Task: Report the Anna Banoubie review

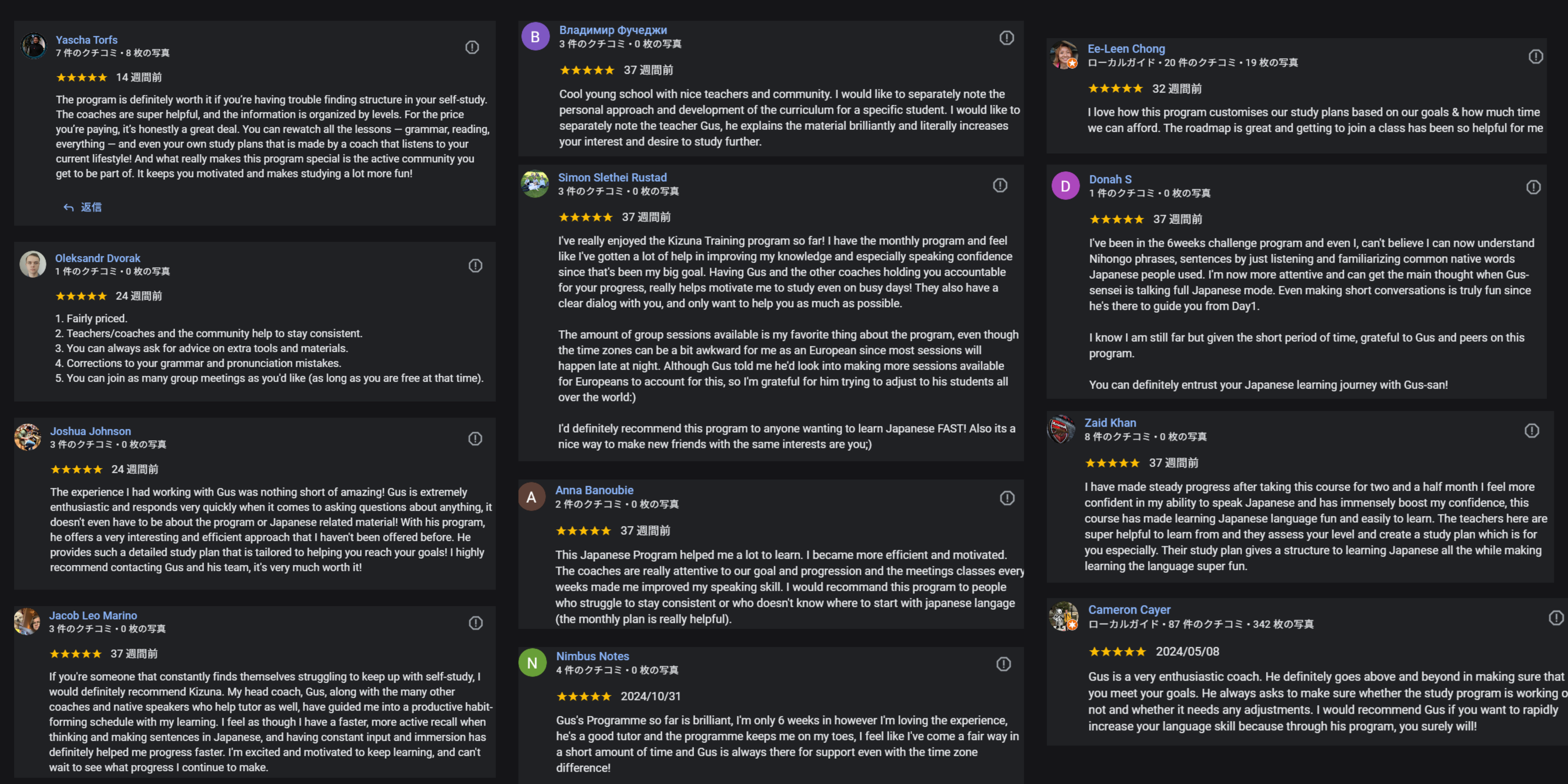Action: coord(1007,499)
